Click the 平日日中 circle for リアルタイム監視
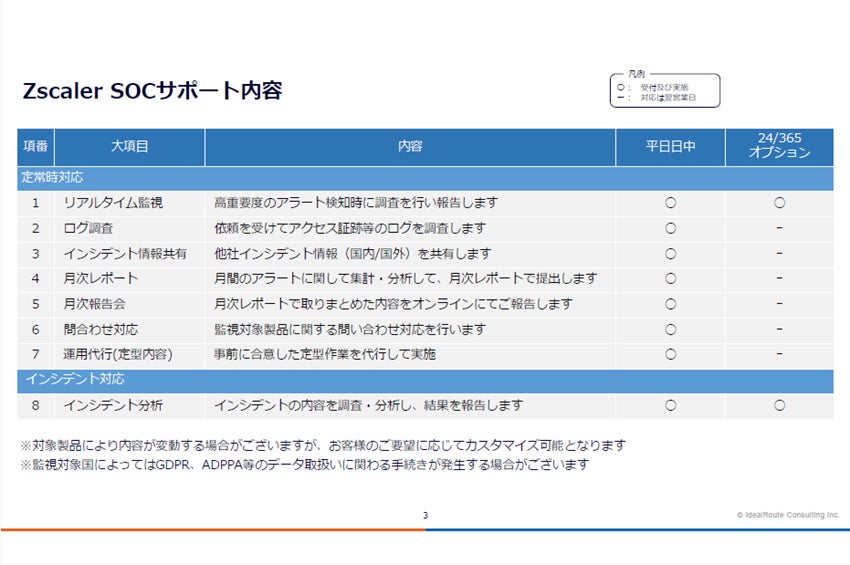This screenshot has height=565, width=850. (671, 203)
